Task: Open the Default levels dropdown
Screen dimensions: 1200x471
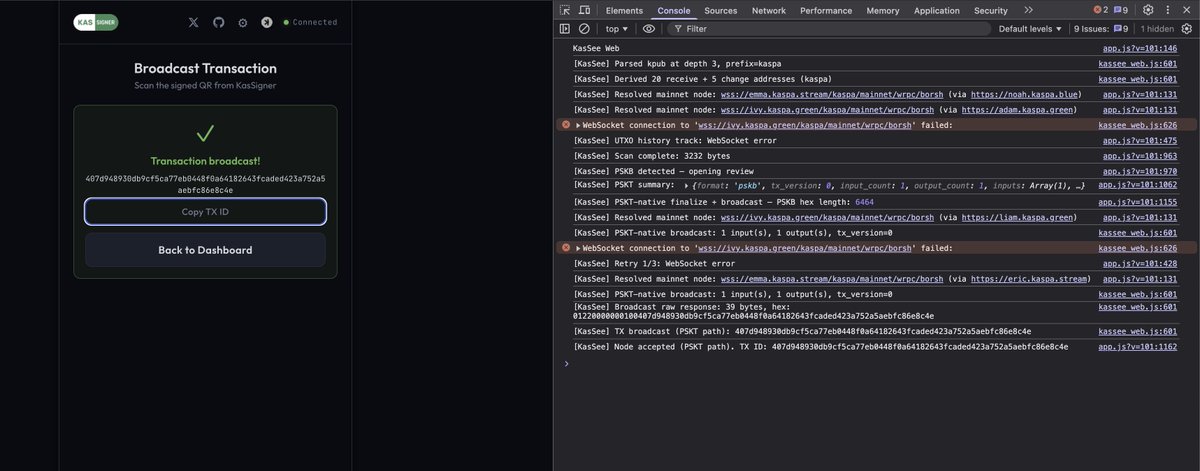Action: pos(1030,29)
